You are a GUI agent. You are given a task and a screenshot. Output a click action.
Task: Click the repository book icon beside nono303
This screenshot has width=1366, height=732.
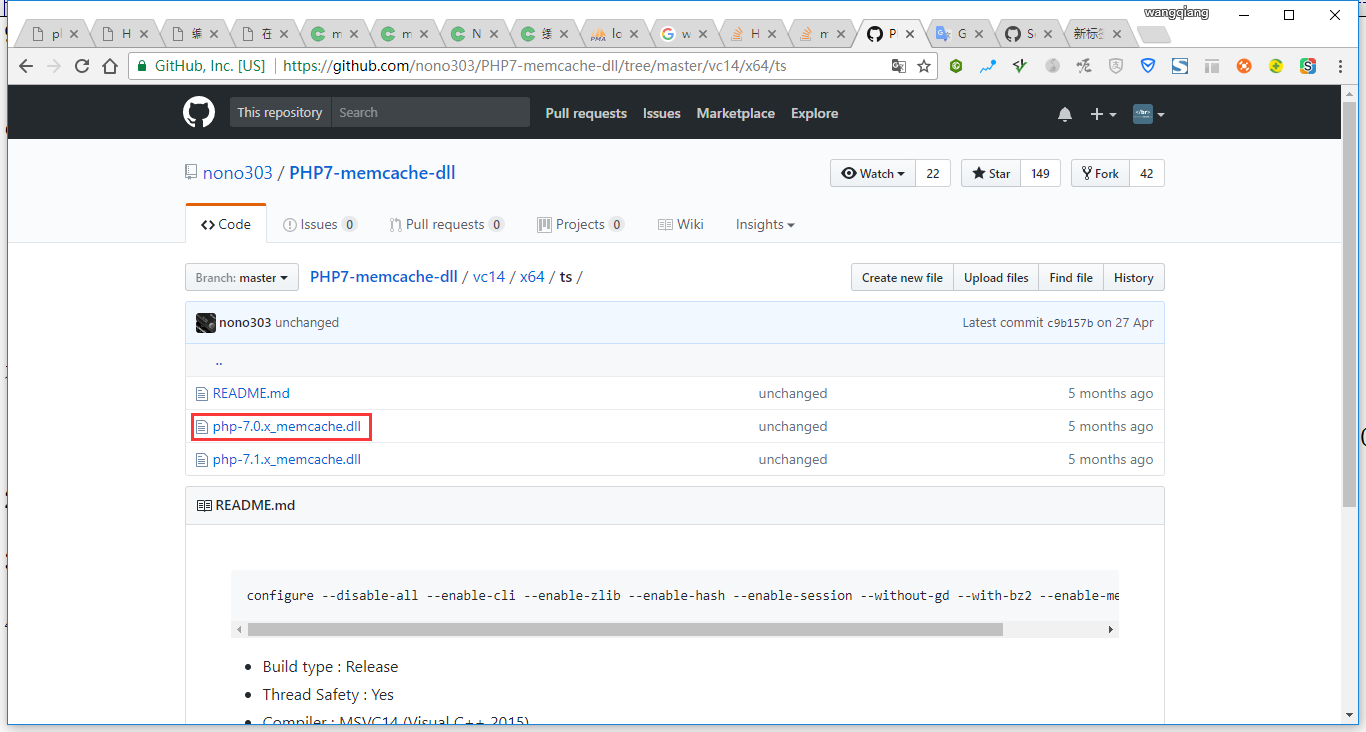pos(191,173)
